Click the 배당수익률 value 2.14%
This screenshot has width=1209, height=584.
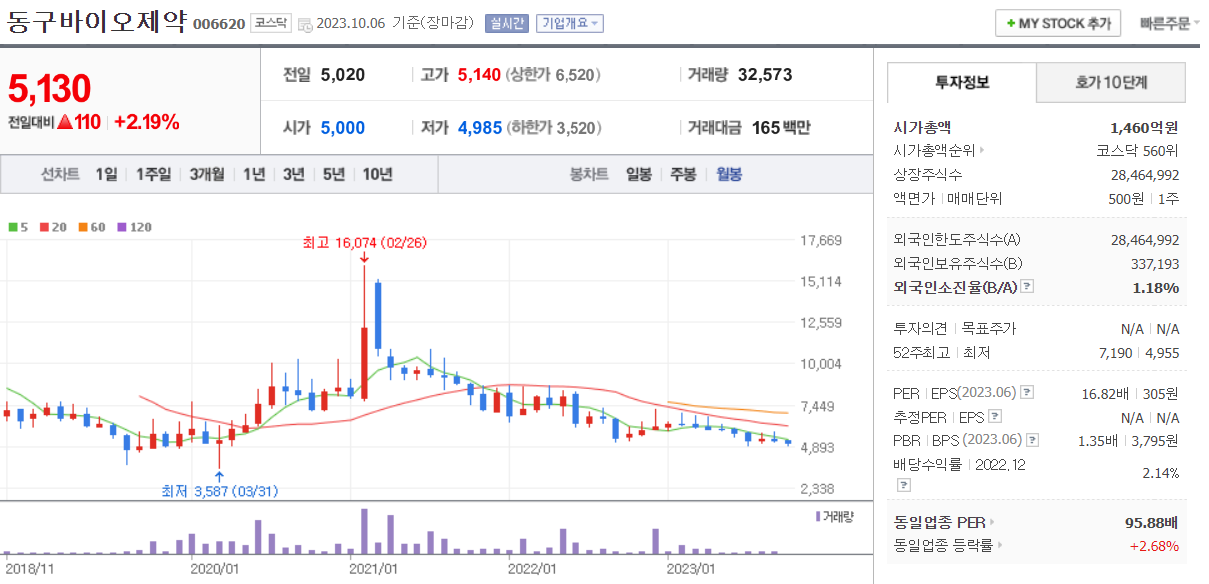point(1160,473)
